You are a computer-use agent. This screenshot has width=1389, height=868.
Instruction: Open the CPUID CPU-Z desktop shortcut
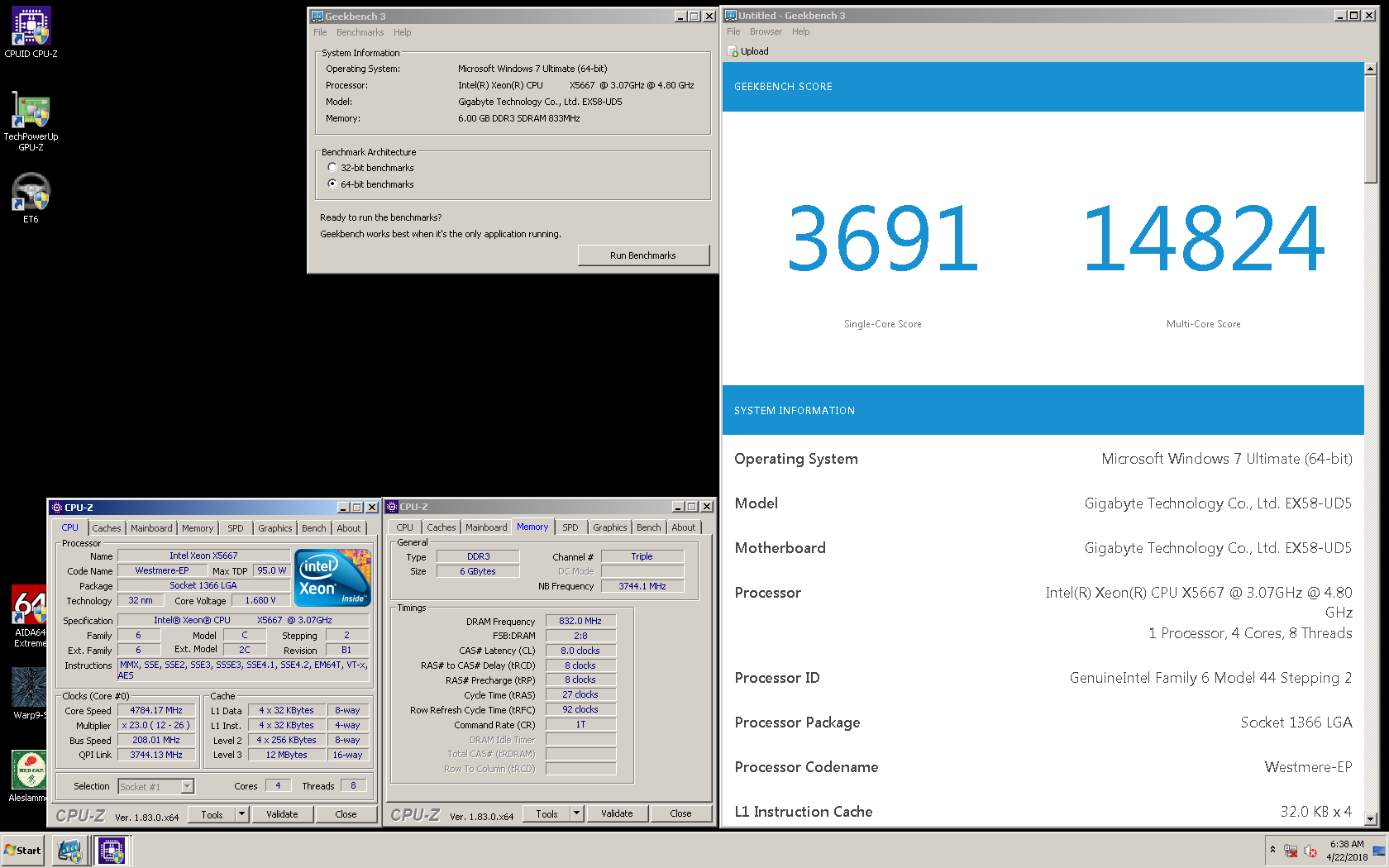click(31, 32)
